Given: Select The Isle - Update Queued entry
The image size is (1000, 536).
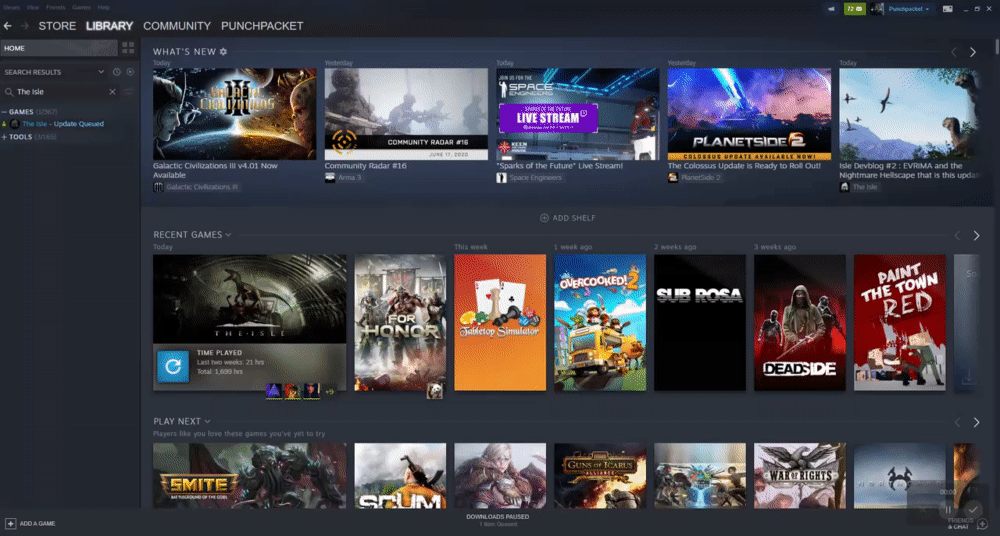Looking at the screenshot, I should click(x=62, y=124).
